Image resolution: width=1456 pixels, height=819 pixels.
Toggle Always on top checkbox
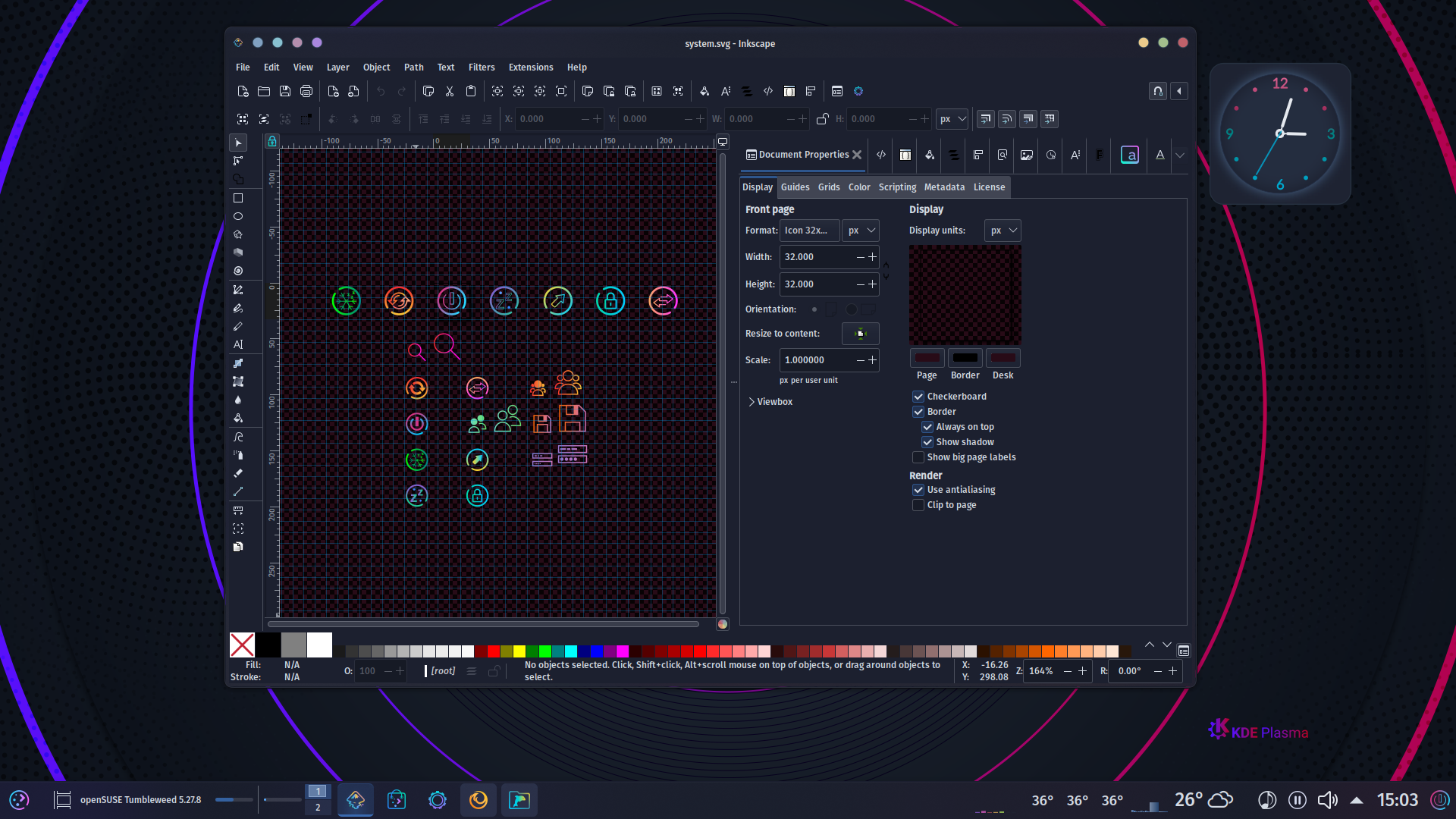pyautogui.click(x=927, y=427)
